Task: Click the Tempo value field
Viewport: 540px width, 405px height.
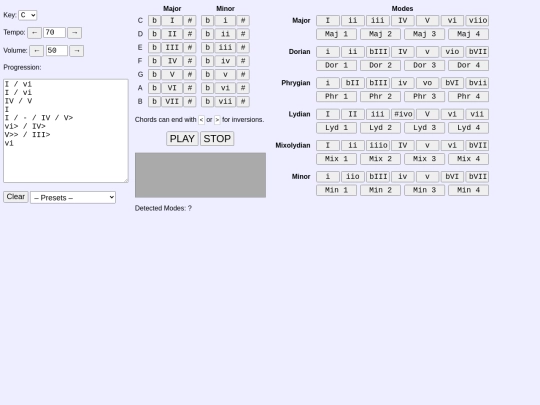Action: click(x=54, y=33)
